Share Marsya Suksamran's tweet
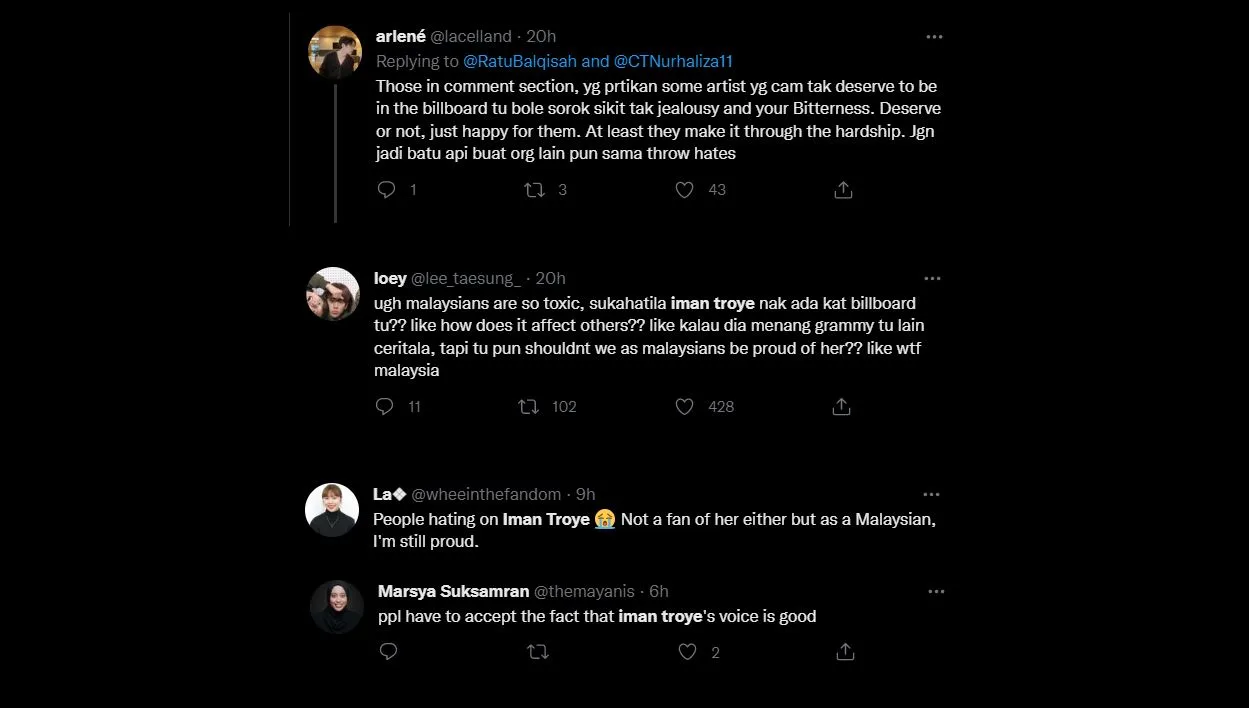 (x=845, y=652)
